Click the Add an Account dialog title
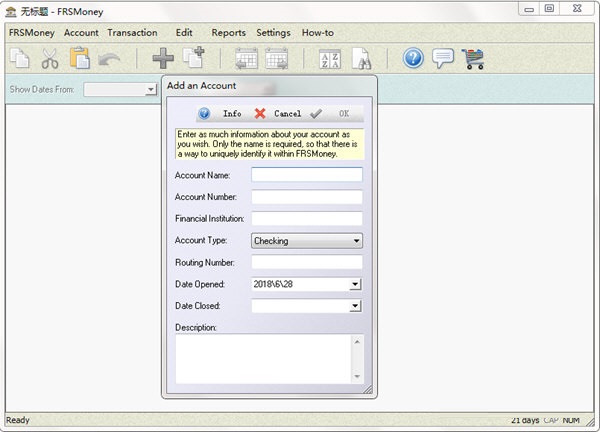Image resolution: width=600 pixels, height=432 pixels. pos(201,86)
